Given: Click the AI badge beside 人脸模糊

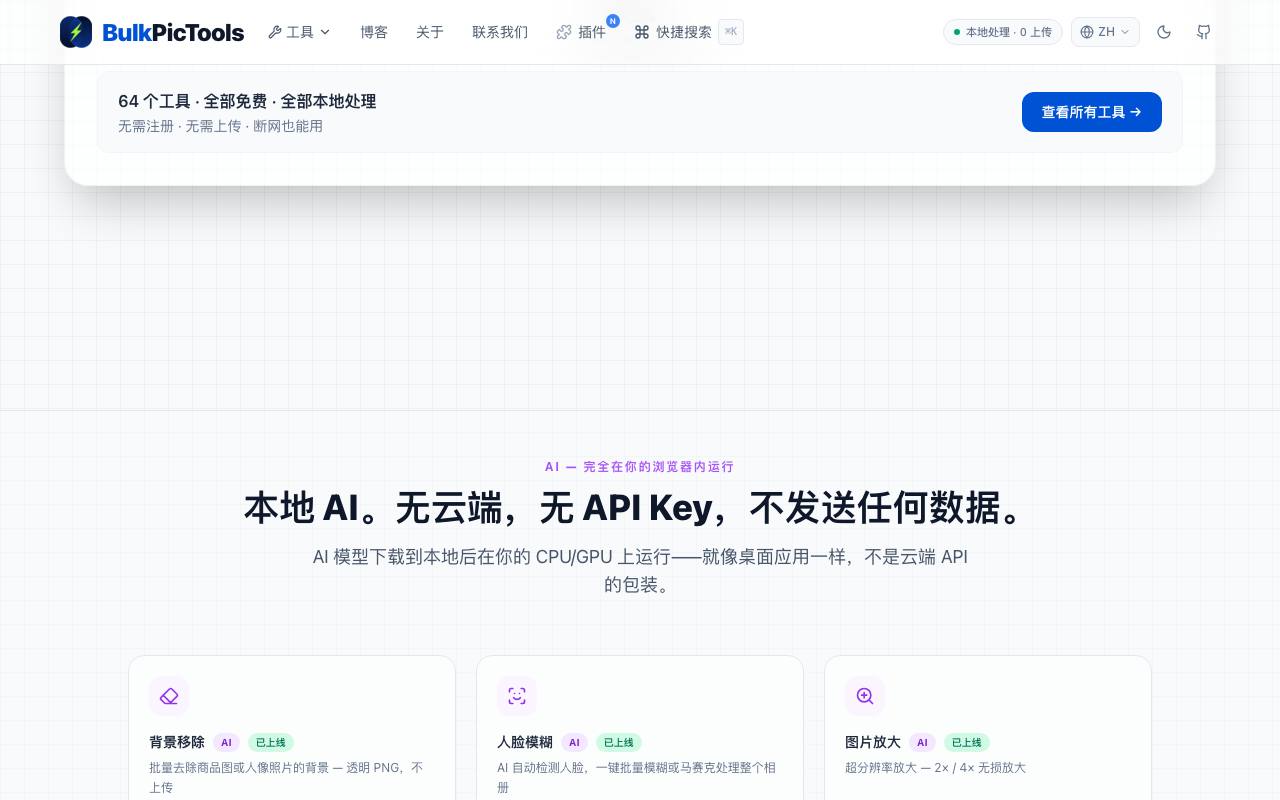Looking at the screenshot, I should 574,742.
